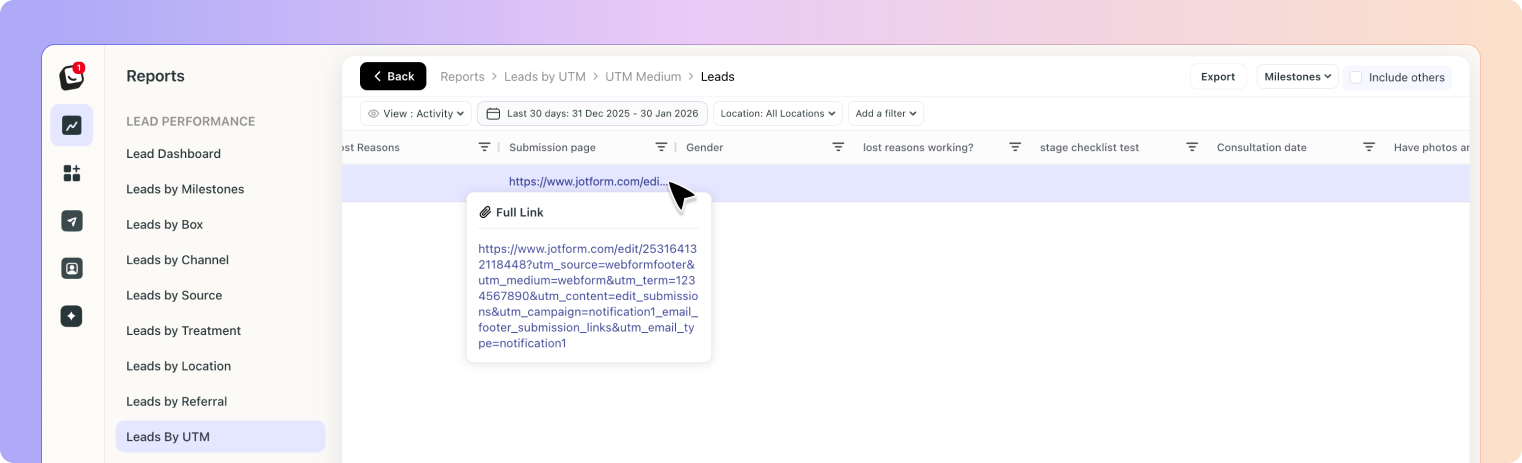Click the Reports sidebar title
This screenshot has width=1522, height=463.
pos(155,76)
